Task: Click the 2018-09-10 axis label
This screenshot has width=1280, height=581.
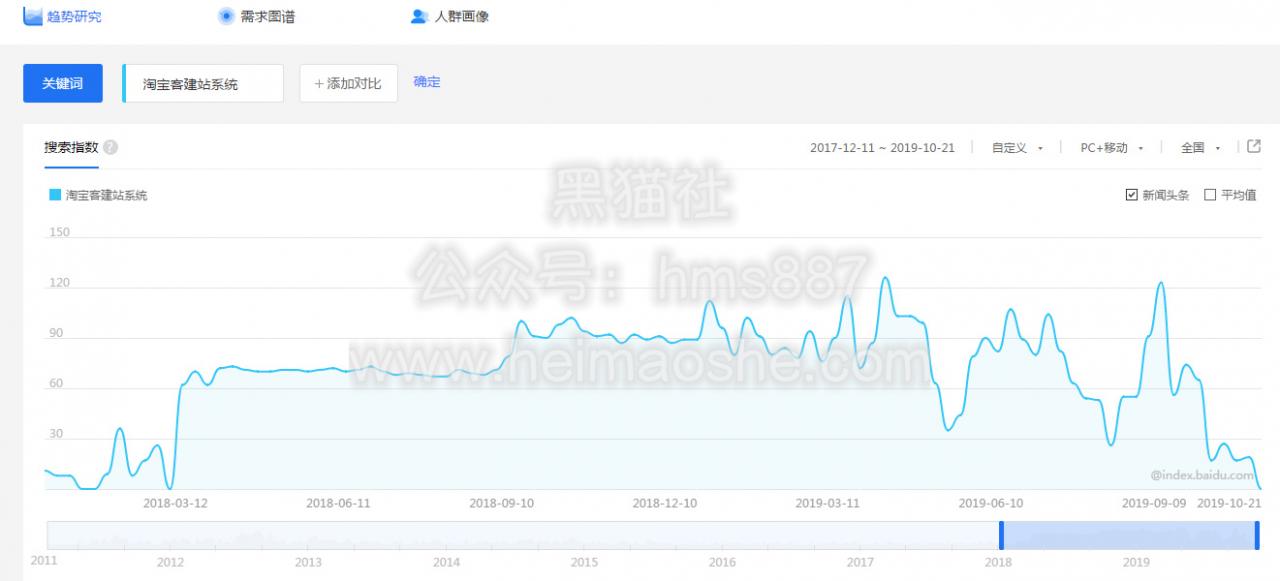Action: click(501, 503)
